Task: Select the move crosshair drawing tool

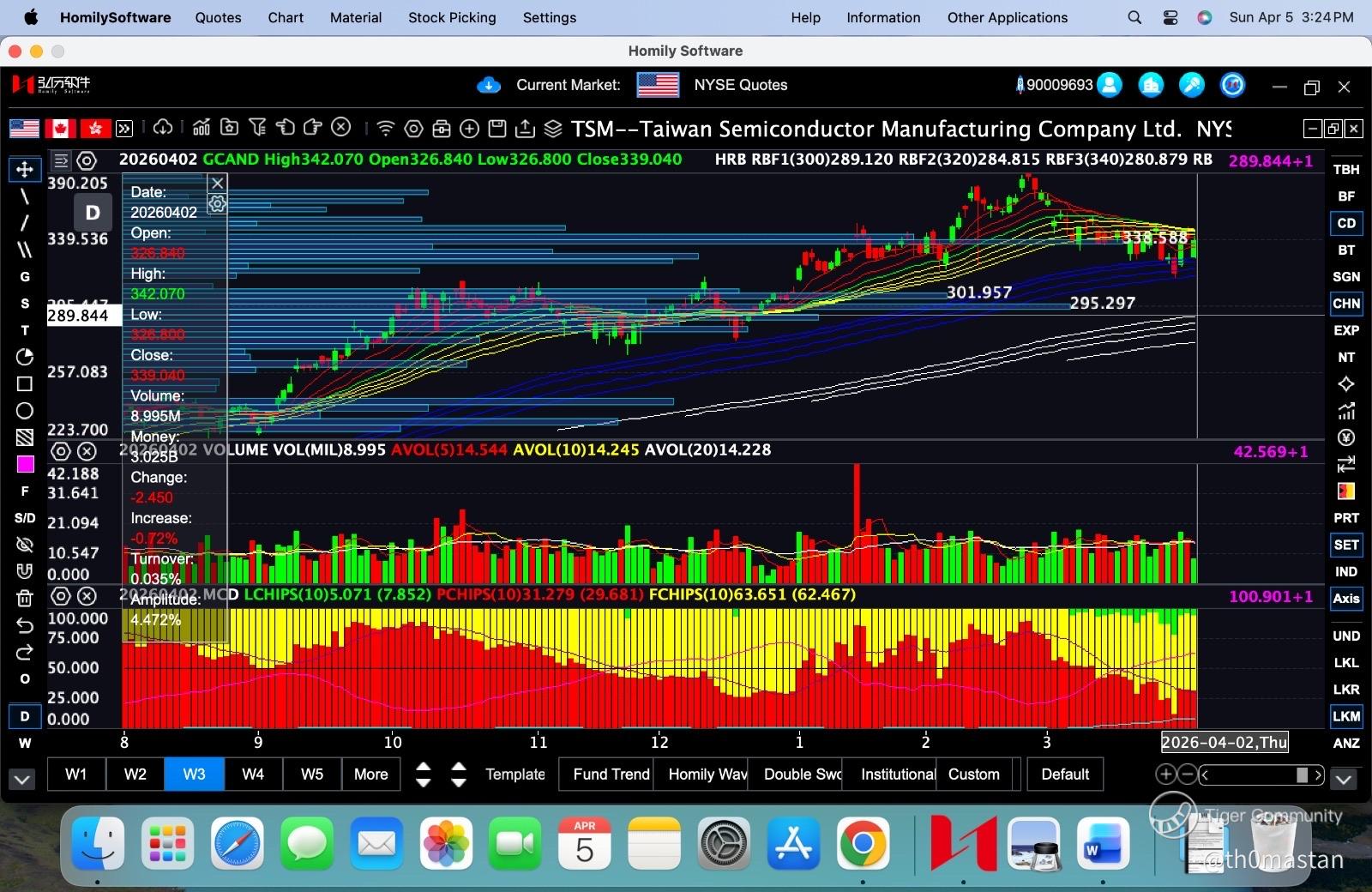Action: [25, 169]
